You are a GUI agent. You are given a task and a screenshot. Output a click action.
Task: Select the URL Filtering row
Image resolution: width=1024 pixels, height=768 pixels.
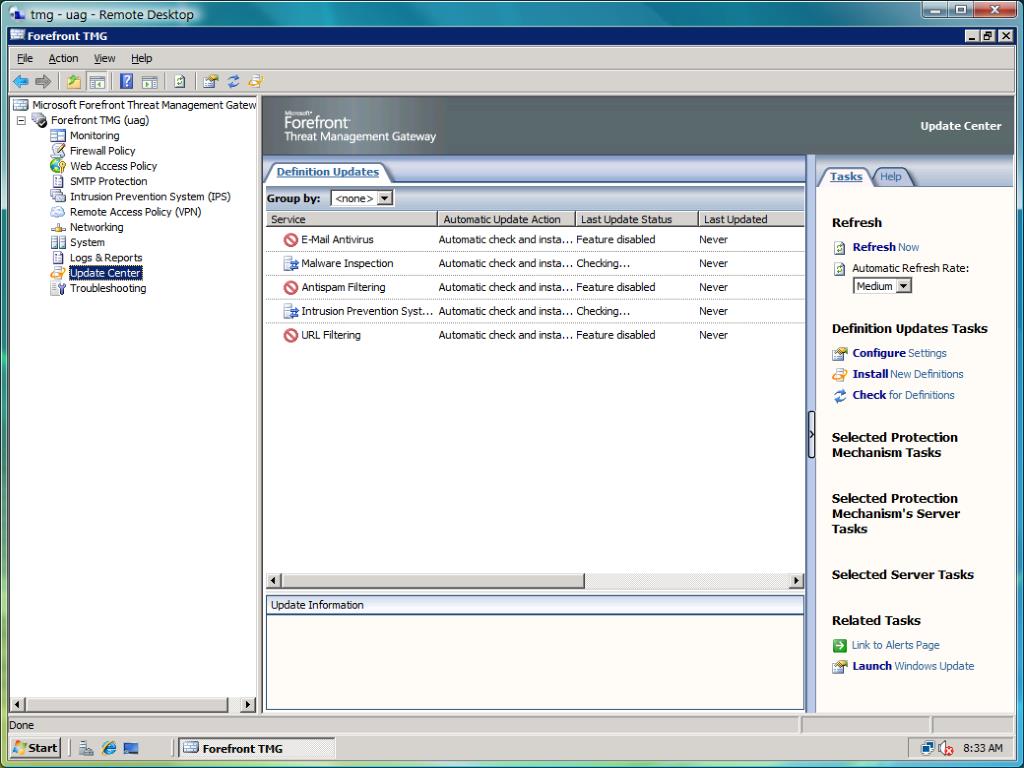[535, 335]
